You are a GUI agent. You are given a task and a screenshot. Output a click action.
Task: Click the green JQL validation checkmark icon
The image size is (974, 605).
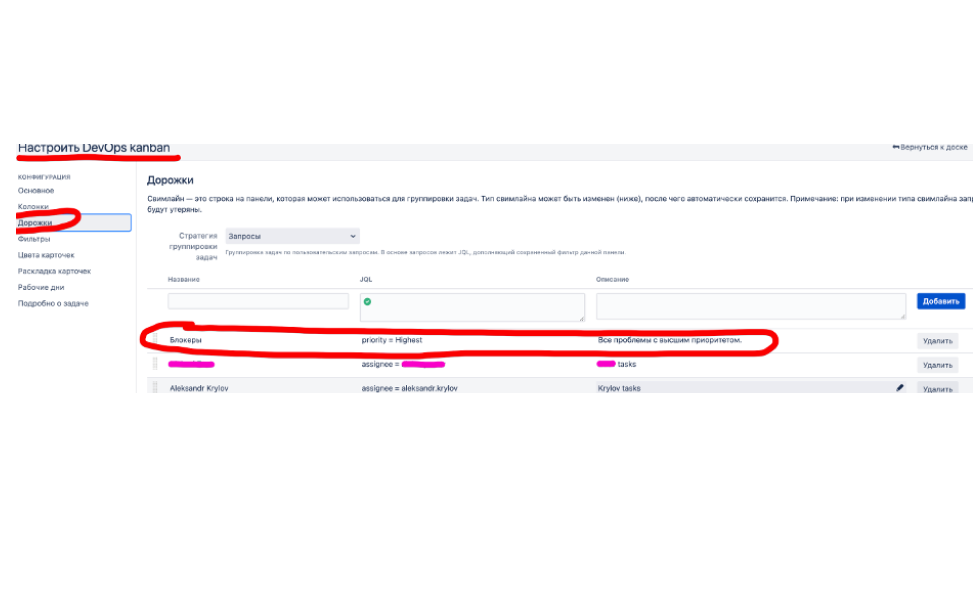tap(367, 301)
